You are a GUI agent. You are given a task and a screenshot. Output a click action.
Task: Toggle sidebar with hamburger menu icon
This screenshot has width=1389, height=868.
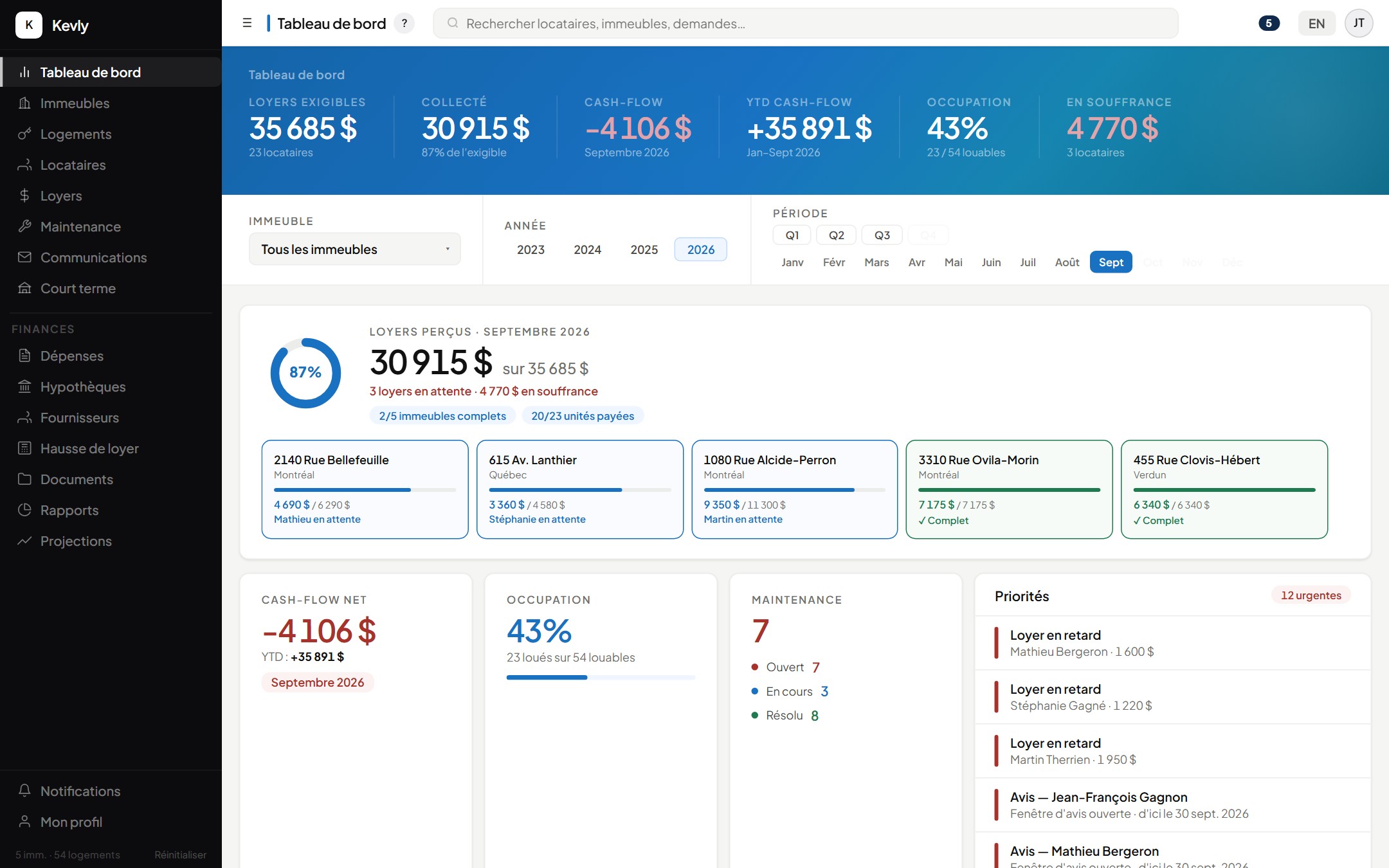pyautogui.click(x=247, y=23)
